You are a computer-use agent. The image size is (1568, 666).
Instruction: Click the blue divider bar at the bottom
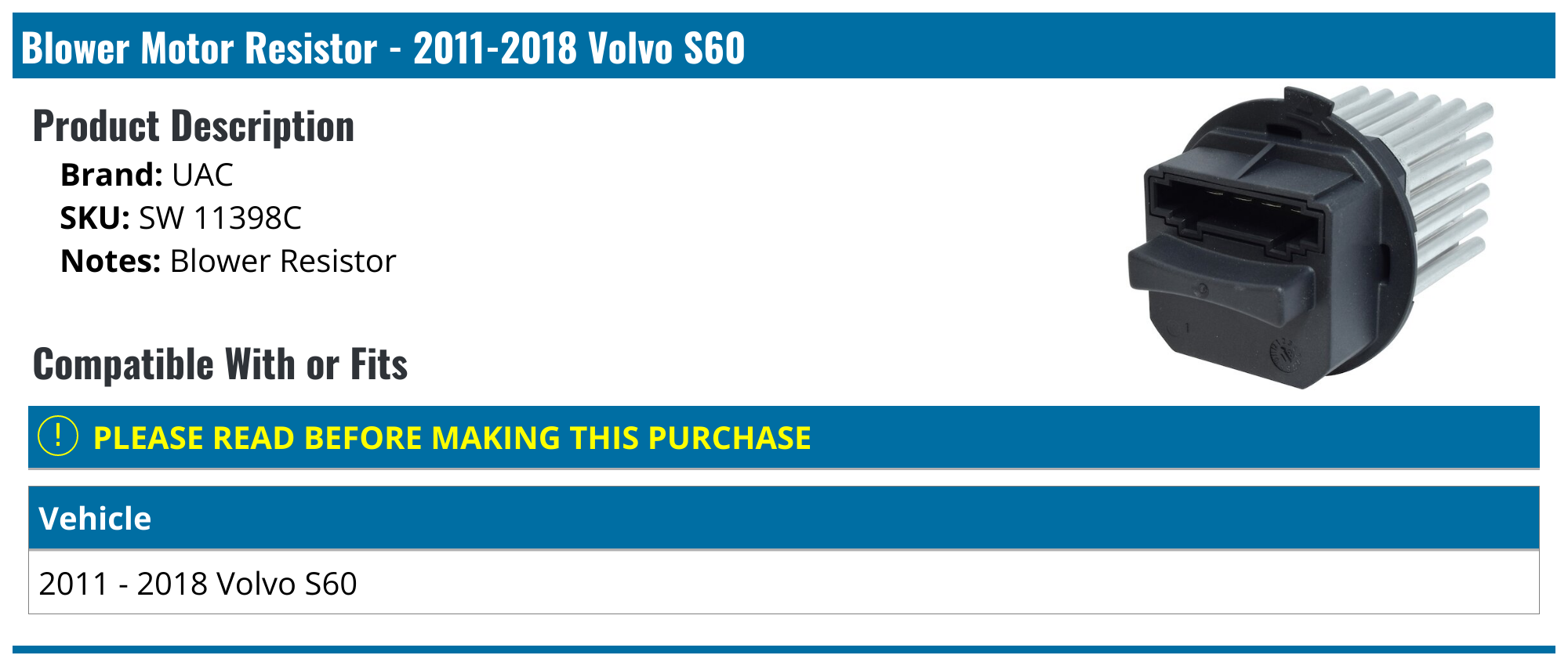784,649
